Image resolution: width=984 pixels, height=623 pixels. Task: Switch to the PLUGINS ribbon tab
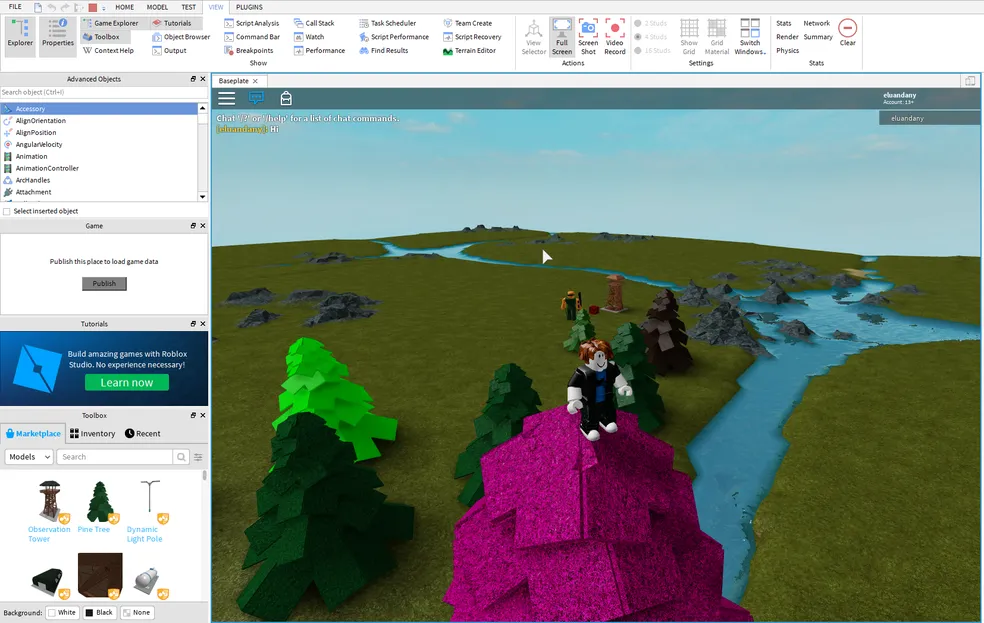tap(249, 7)
